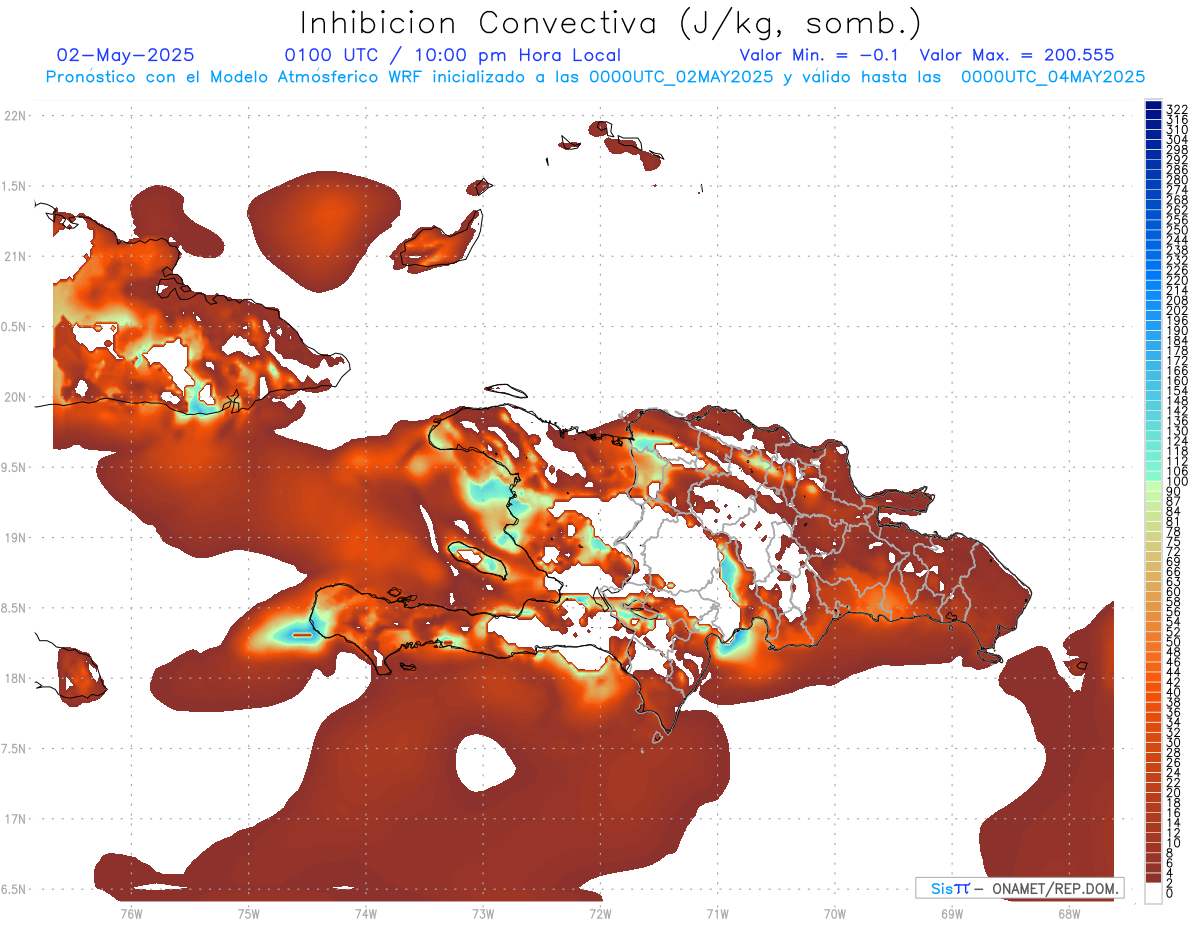1200x927 pixels.
Task: Click the "21N" latitude label
Action: pyautogui.click(x=14, y=257)
